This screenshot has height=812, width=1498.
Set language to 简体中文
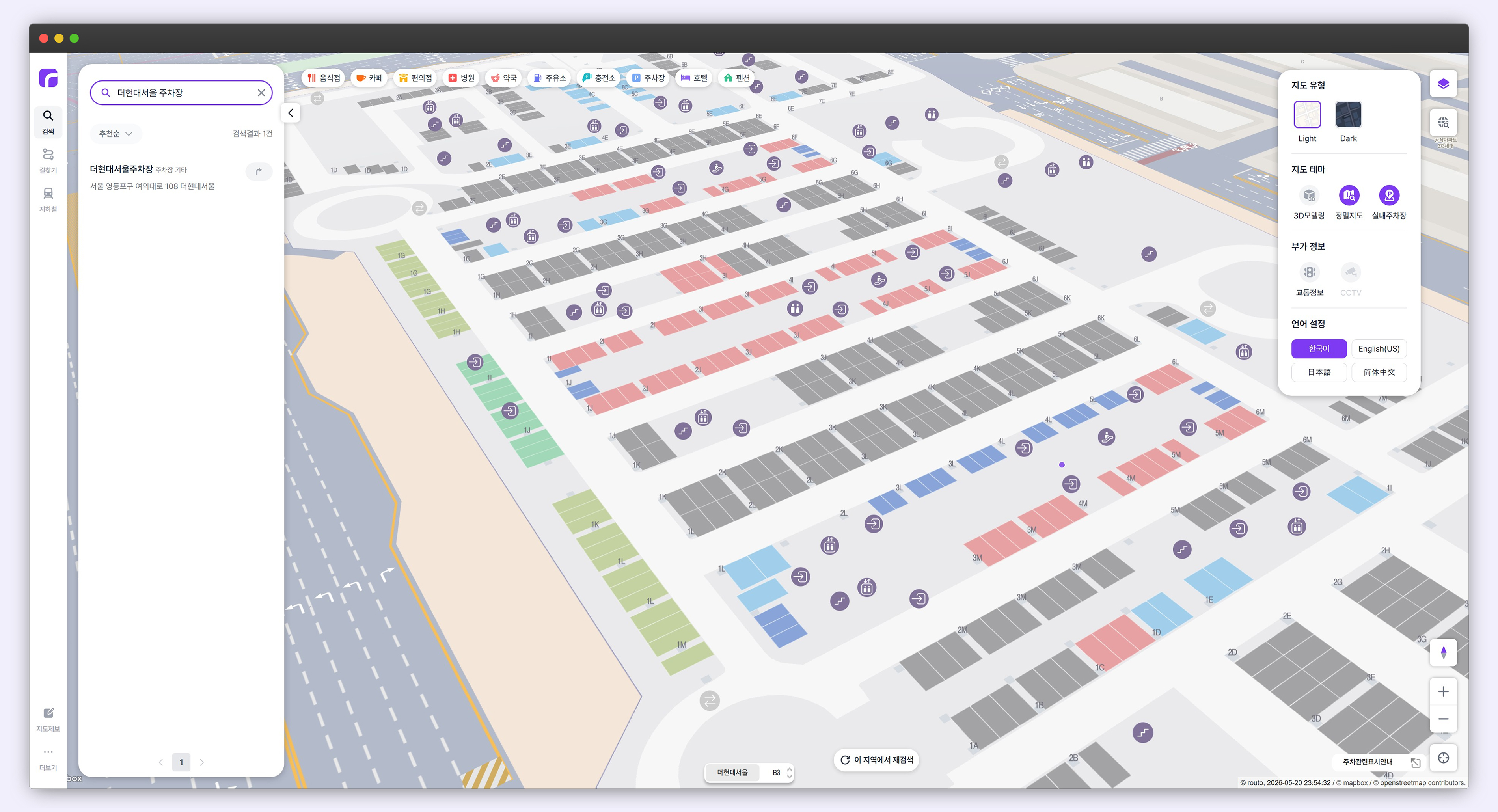coord(1379,372)
